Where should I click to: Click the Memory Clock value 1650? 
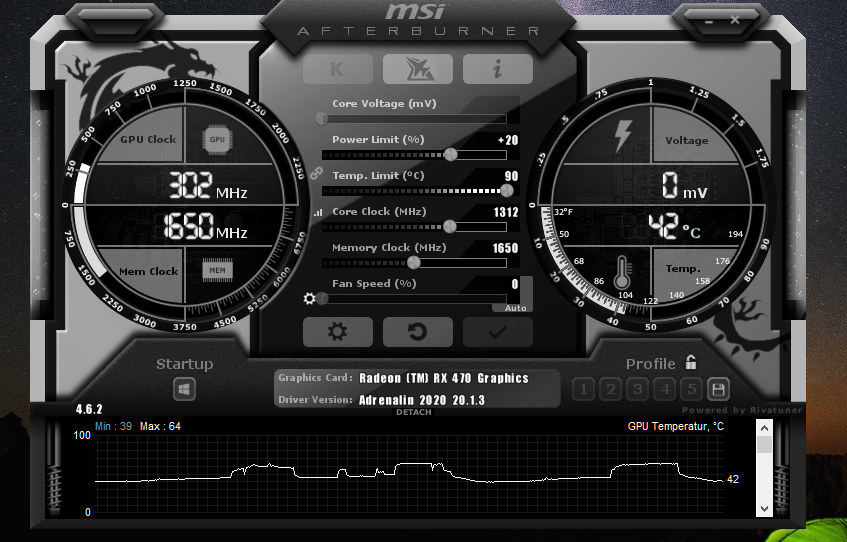[x=506, y=249]
